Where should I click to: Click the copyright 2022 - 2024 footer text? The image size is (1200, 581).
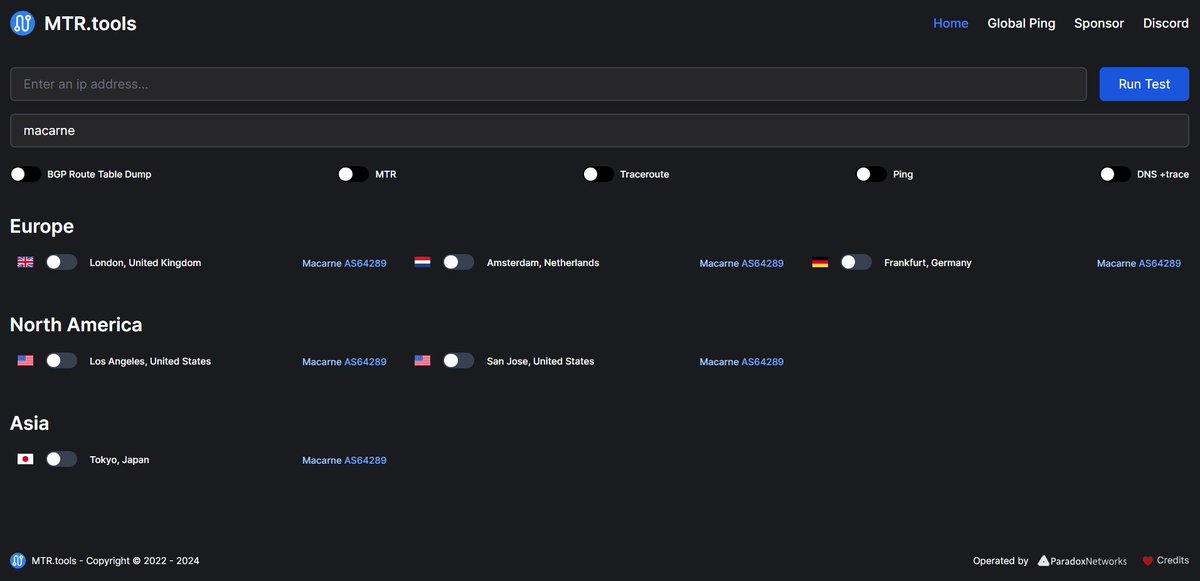click(x=115, y=561)
